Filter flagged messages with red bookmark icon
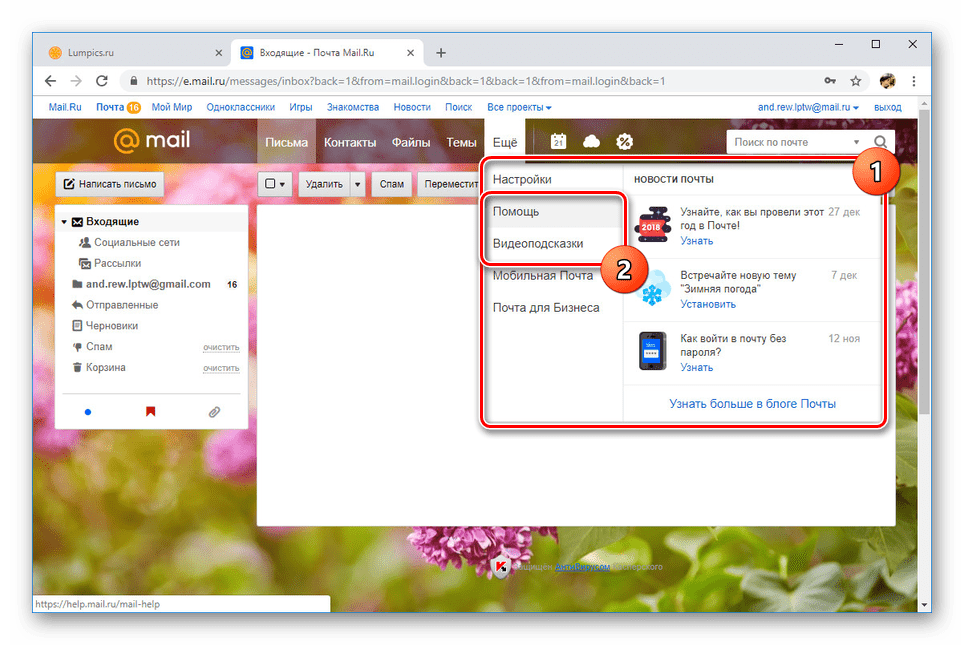Screen dimensions: 964x645 [x=151, y=411]
